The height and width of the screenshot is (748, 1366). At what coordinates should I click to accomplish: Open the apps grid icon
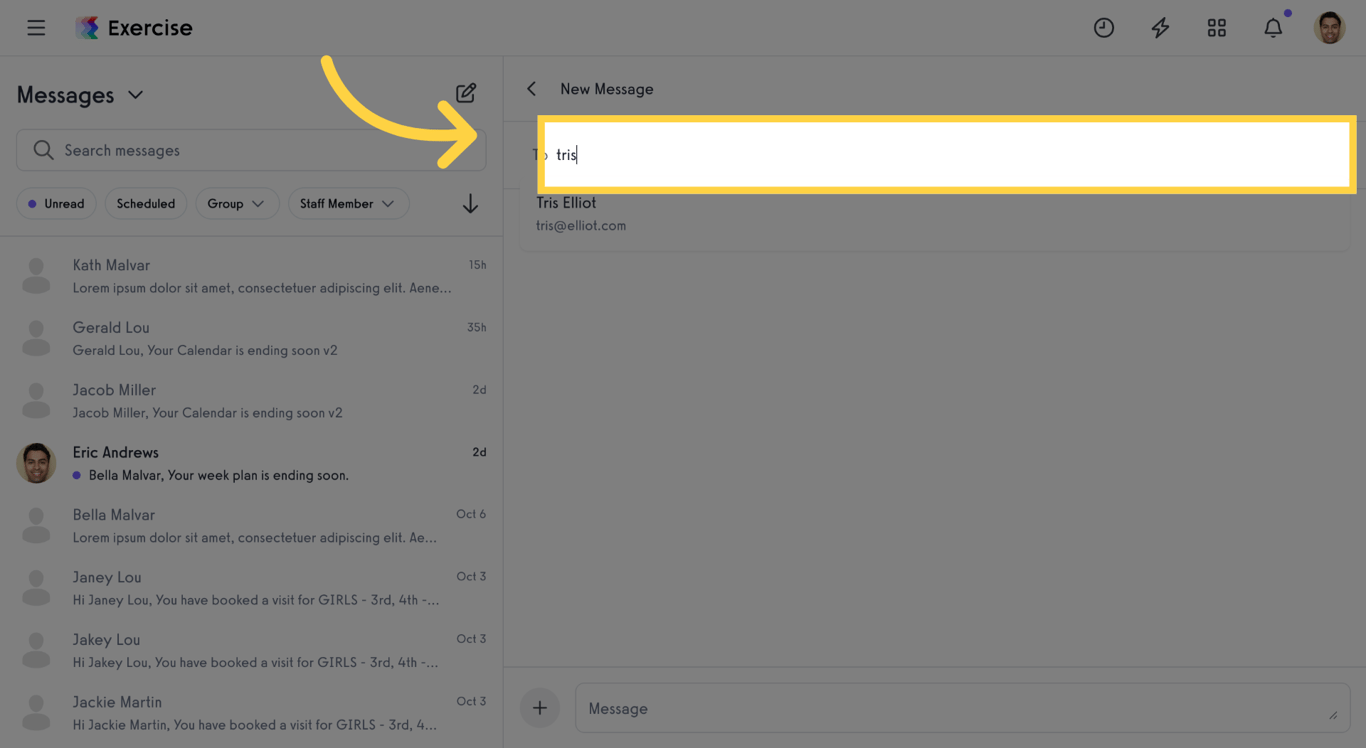[x=1216, y=28]
